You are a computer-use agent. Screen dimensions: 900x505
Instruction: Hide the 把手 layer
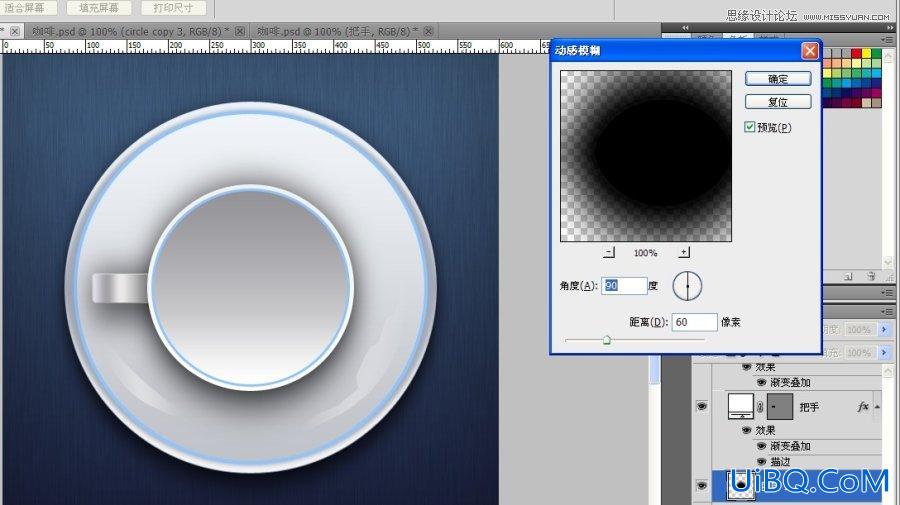click(x=701, y=406)
